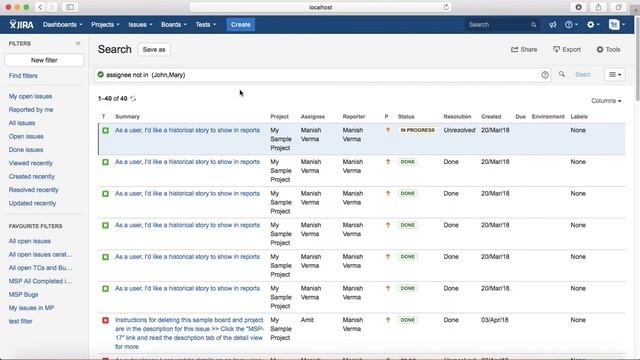The height and width of the screenshot is (360, 640).
Task: Click the Safari localhost address bar
Action: [320, 7]
